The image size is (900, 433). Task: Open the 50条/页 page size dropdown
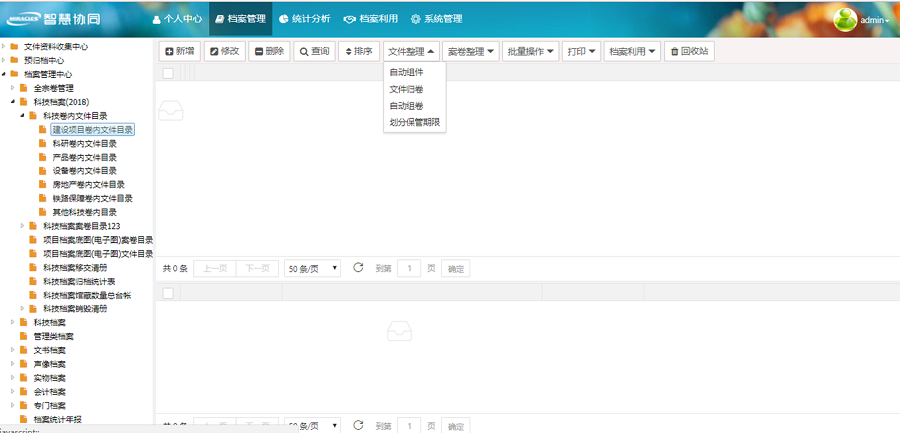pyautogui.click(x=313, y=268)
